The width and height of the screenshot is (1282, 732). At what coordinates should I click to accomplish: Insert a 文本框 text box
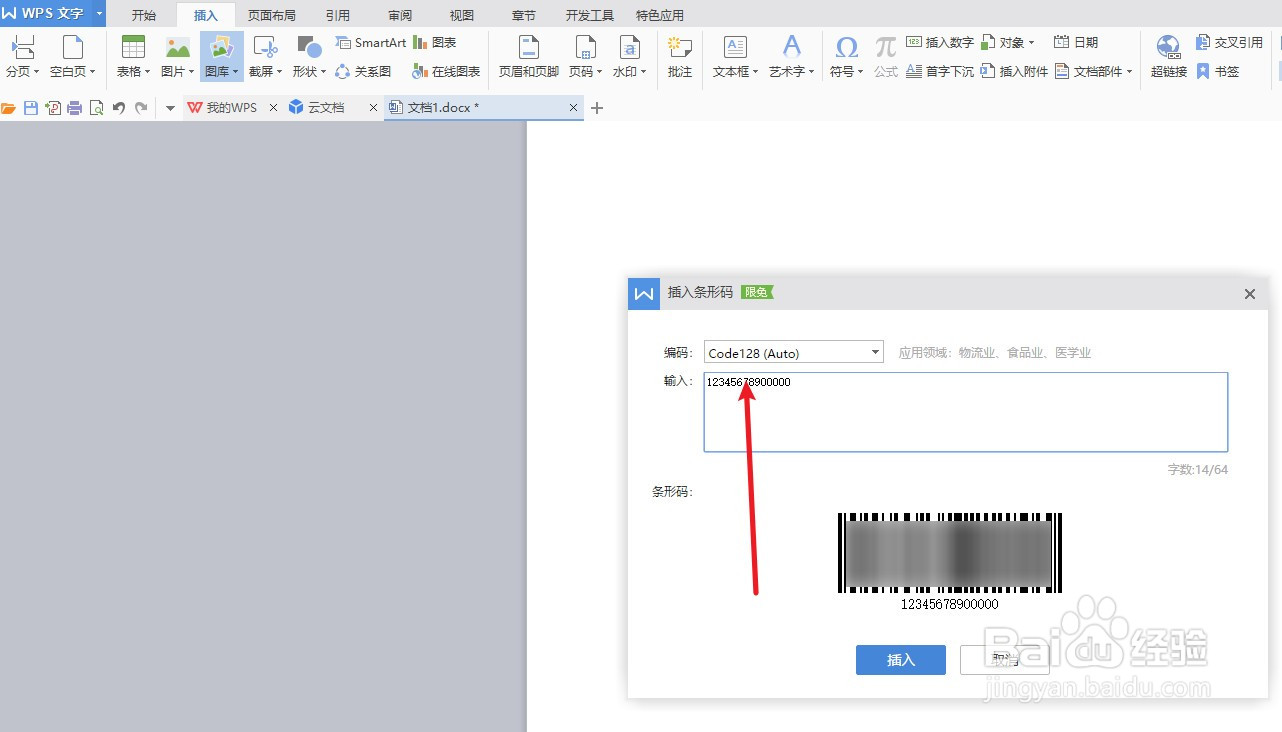click(x=735, y=57)
